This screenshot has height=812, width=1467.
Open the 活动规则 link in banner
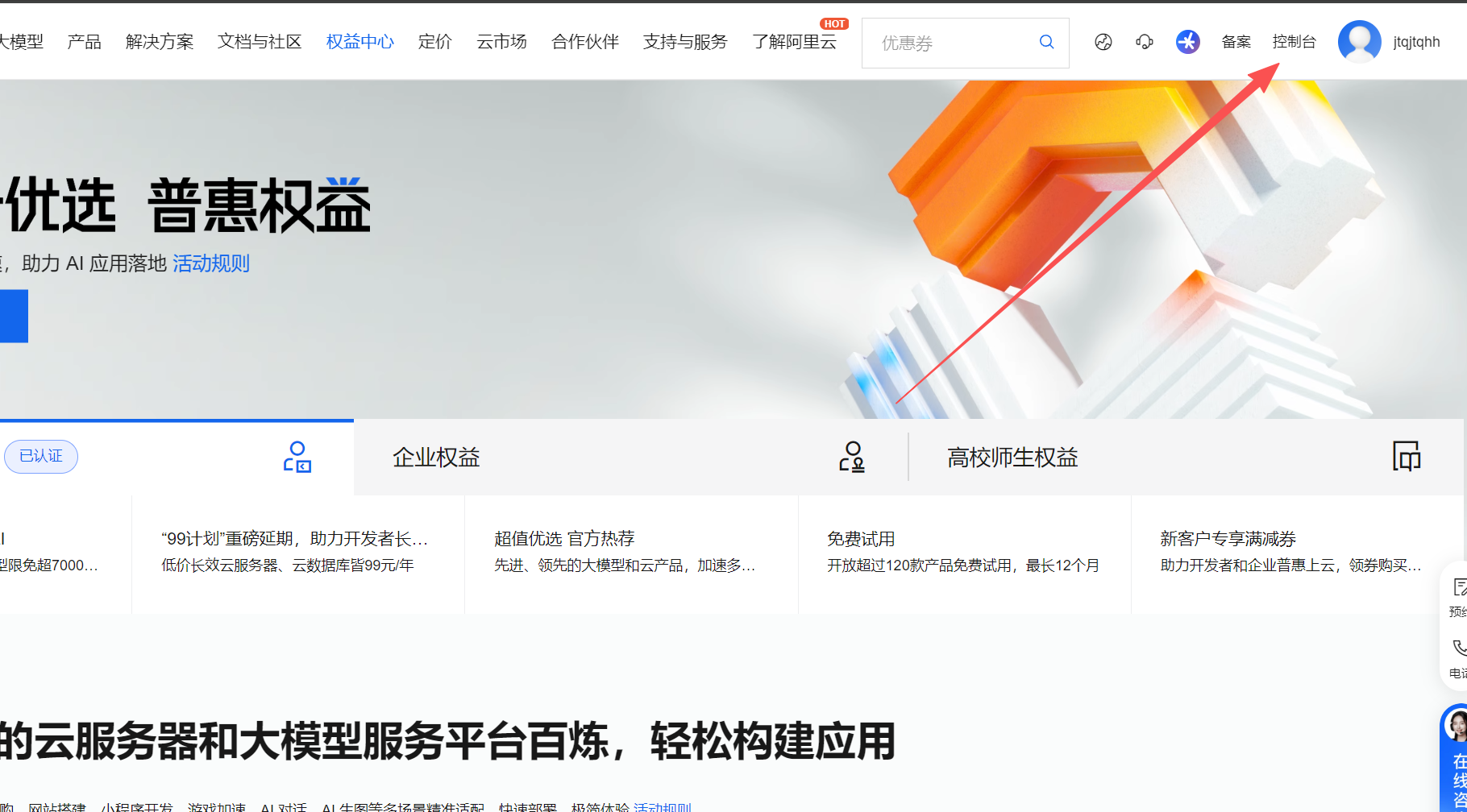click(211, 263)
